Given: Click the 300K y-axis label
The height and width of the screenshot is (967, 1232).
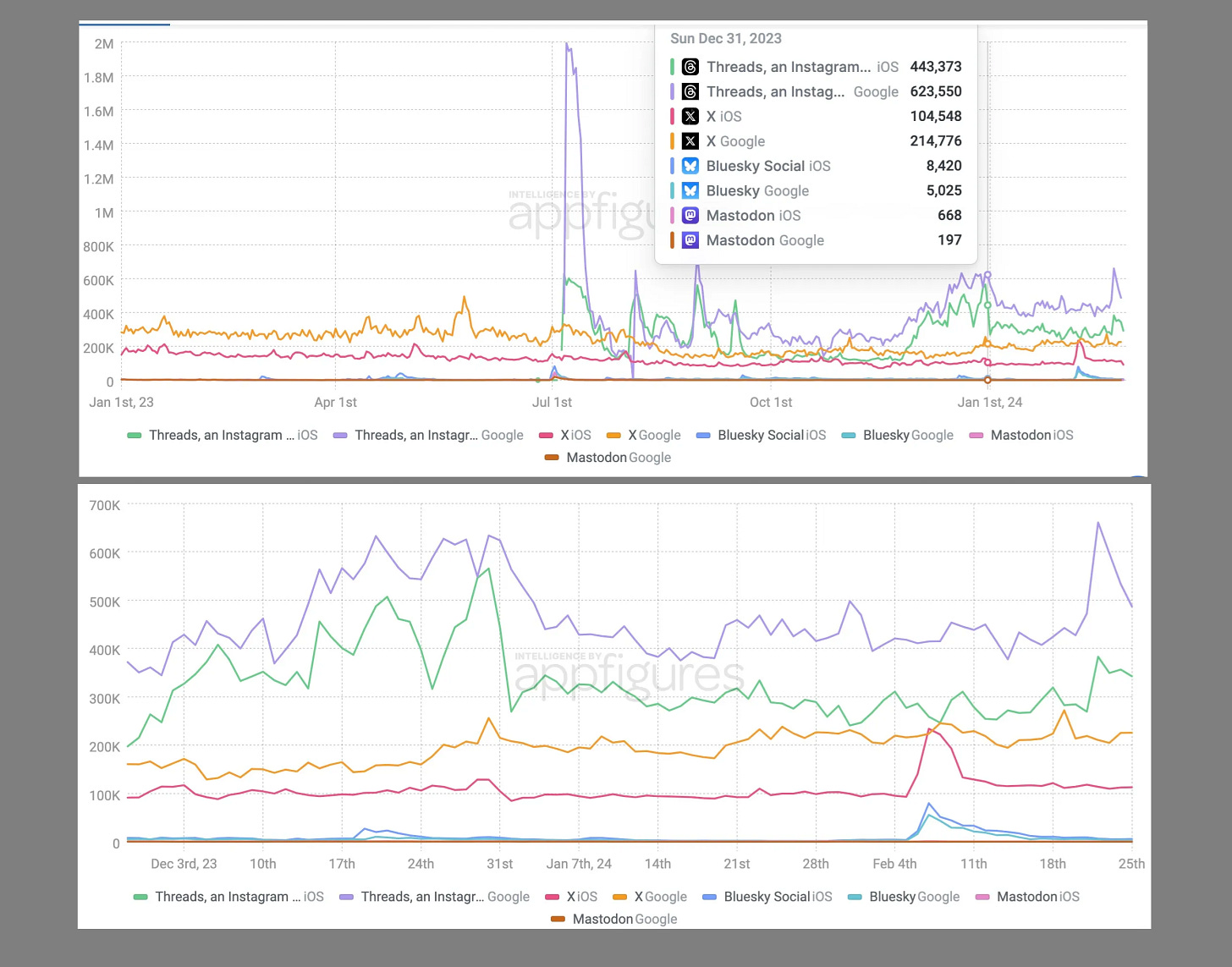Looking at the screenshot, I should click(x=105, y=699).
